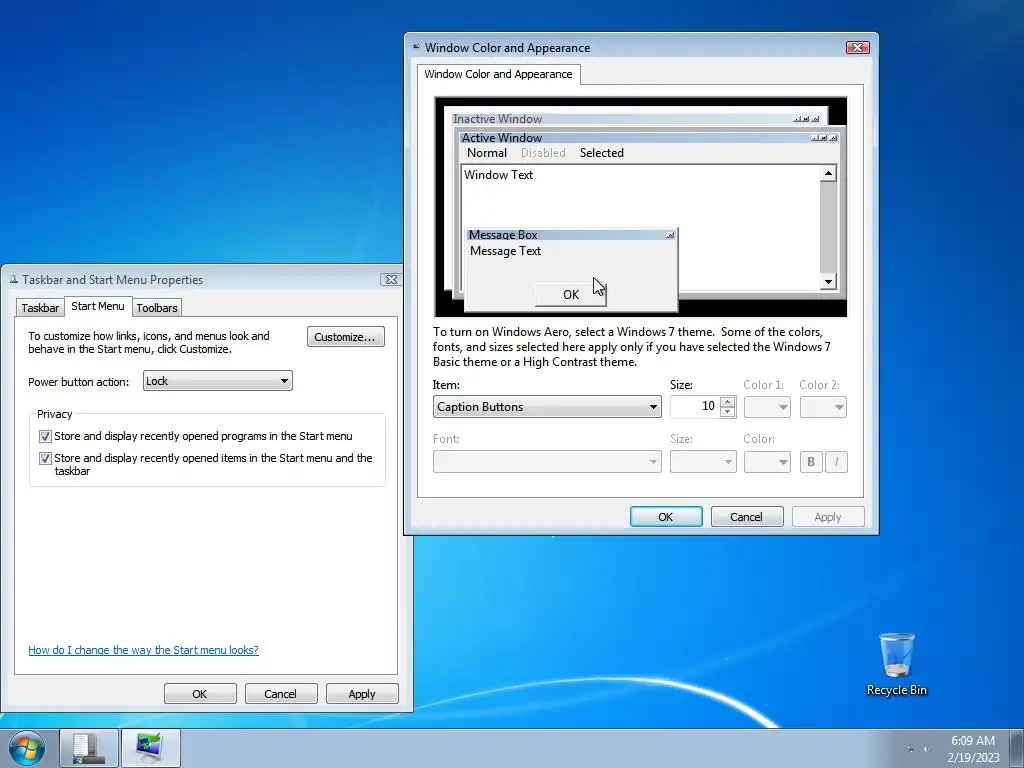Click the Window Text in the preview
This screenshot has width=1024, height=768.
498,175
